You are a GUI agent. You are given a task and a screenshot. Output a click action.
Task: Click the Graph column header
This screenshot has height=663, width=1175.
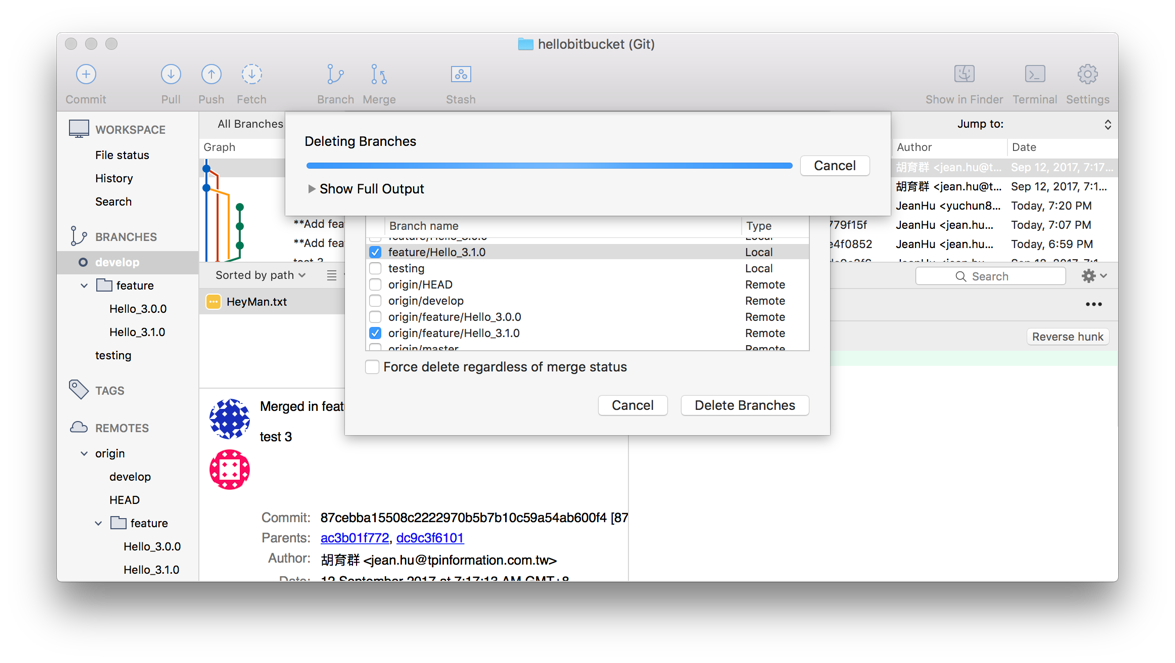tap(220, 148)
